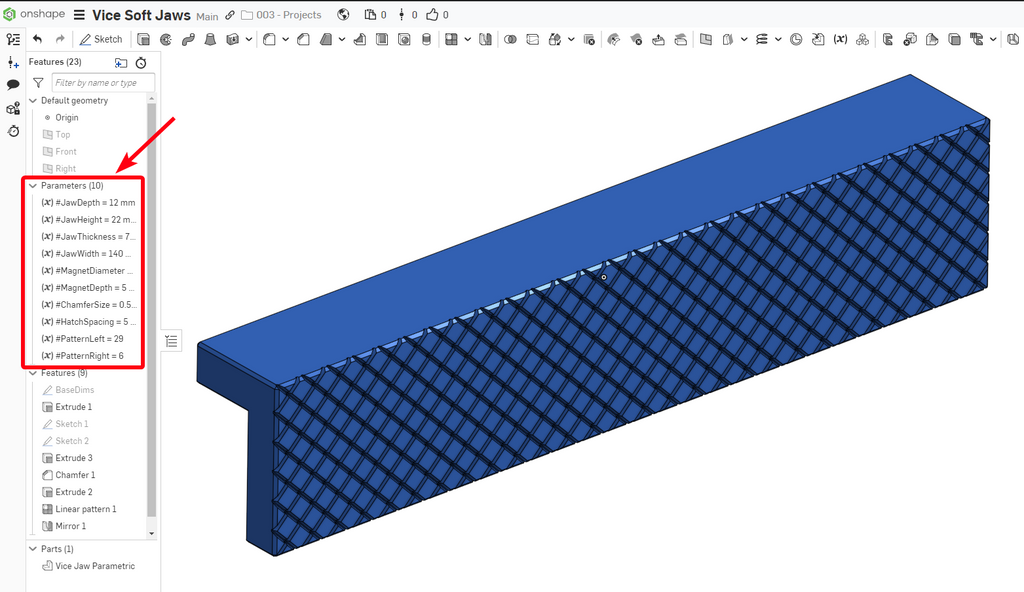Select the Draft tool

(x=326, y=39)
